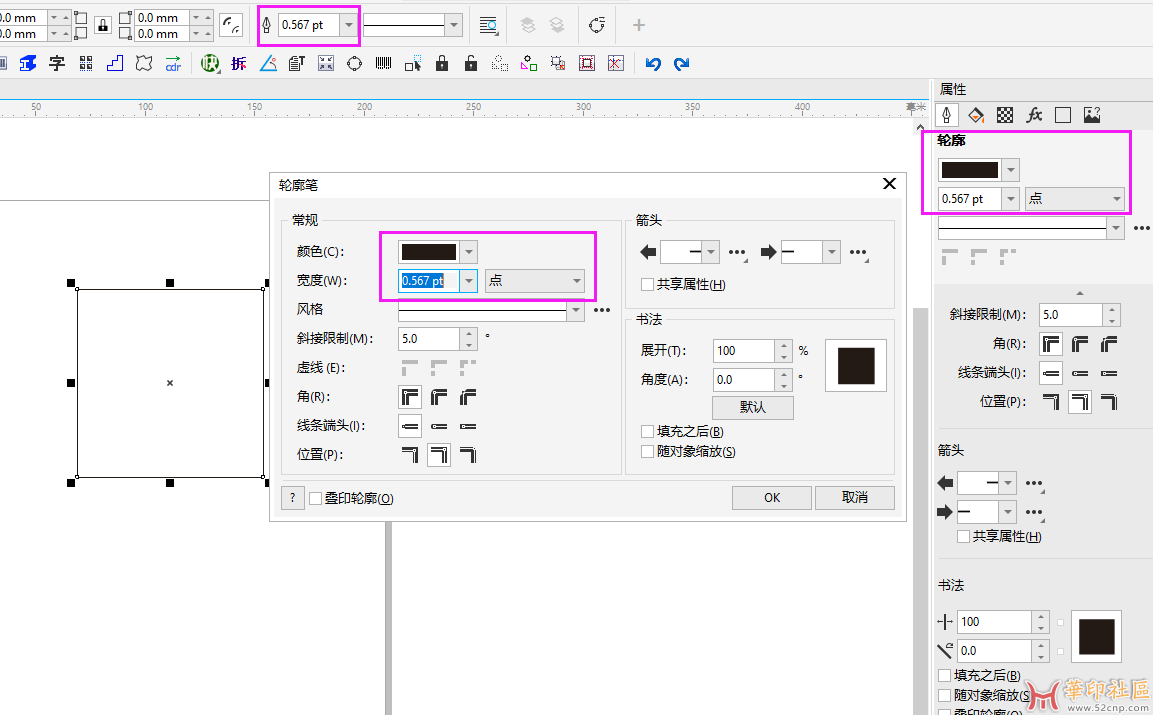Select beveled corner in Outline Pen dialog
Image resolution: width=1153 pixels, height=715 pixels.
coord(468,397)
